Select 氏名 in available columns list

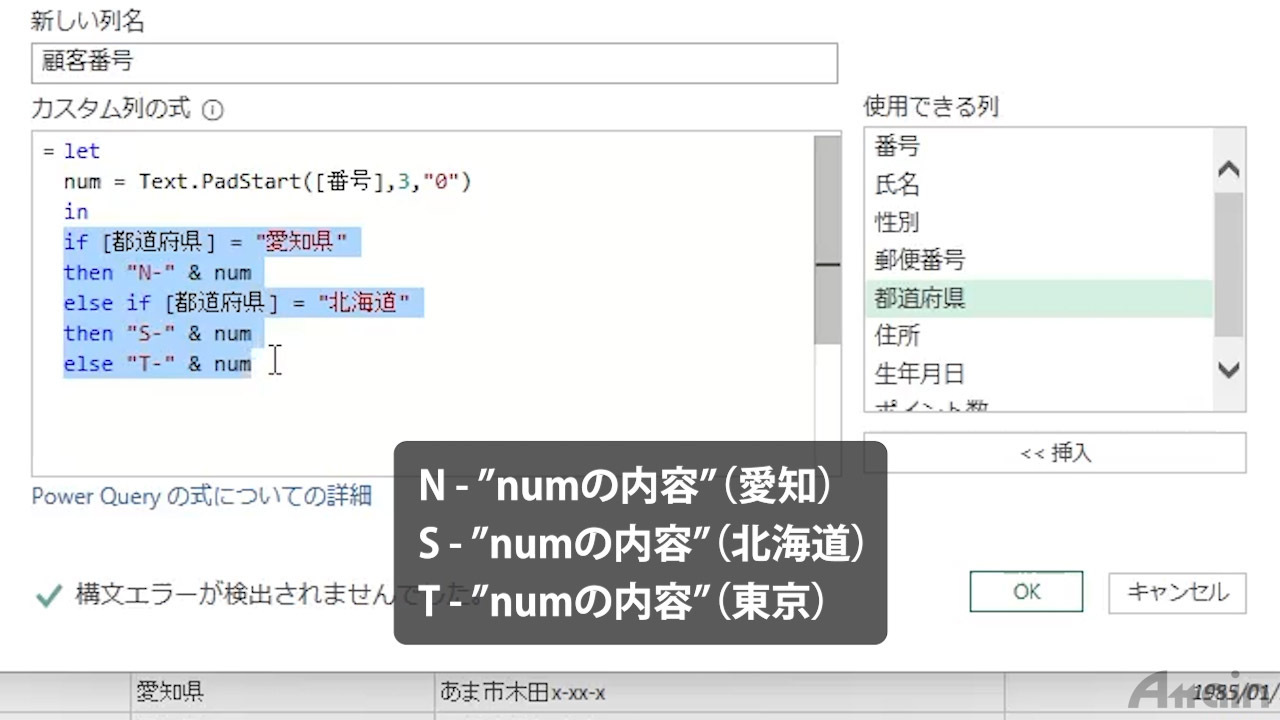pyautogui.click(x=897, y=185)
